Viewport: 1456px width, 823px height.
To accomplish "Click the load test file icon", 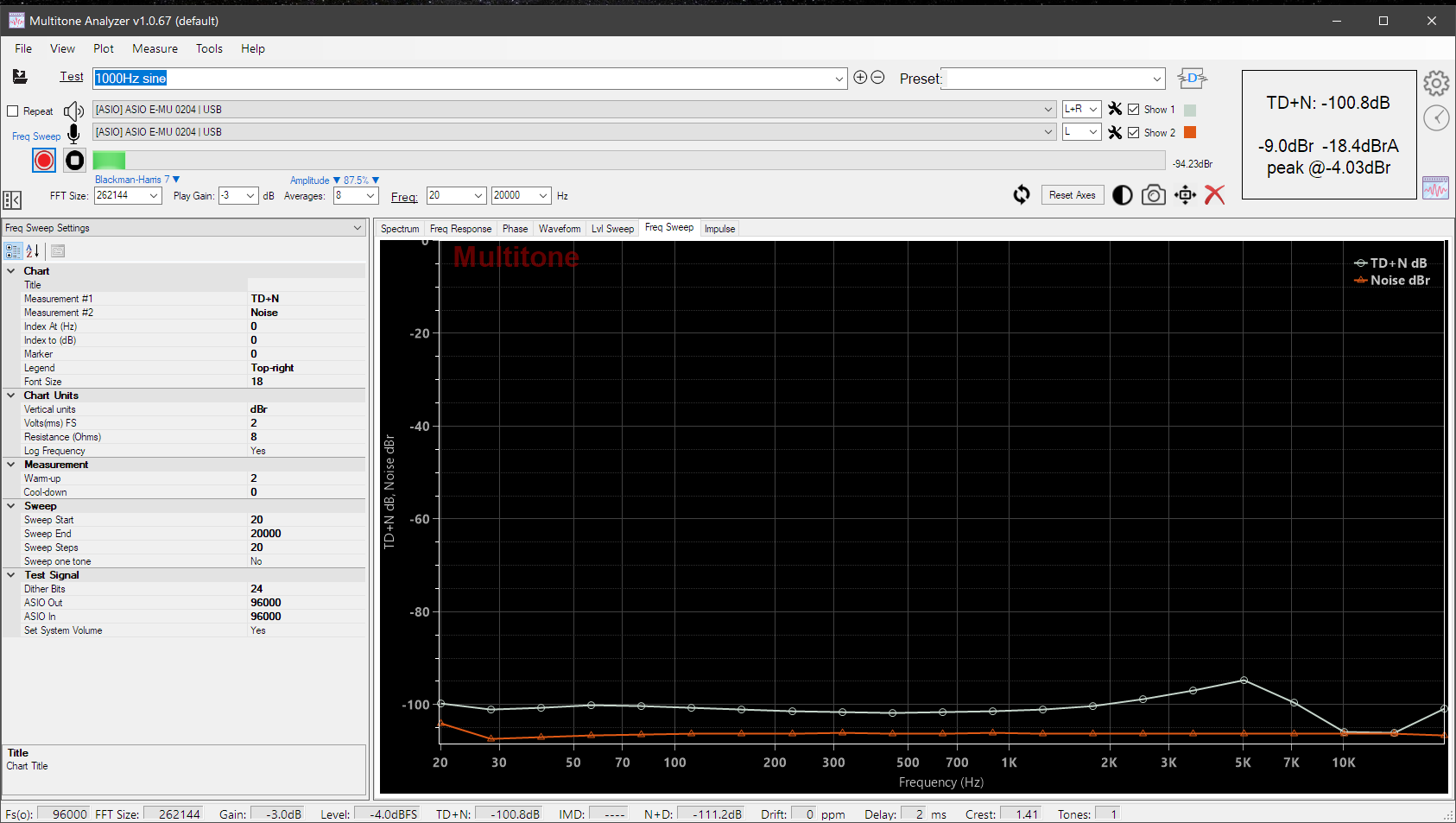I will [20, 77].
